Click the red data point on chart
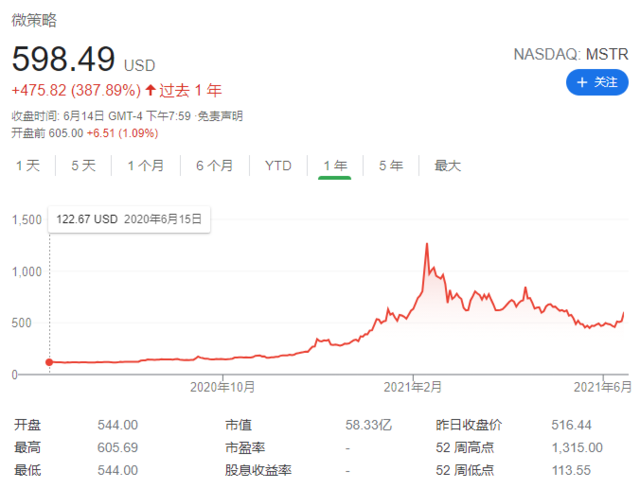Image resolution: width=640 pixels, height=489 pixels. pyautogui.click(x=49, y=362)
